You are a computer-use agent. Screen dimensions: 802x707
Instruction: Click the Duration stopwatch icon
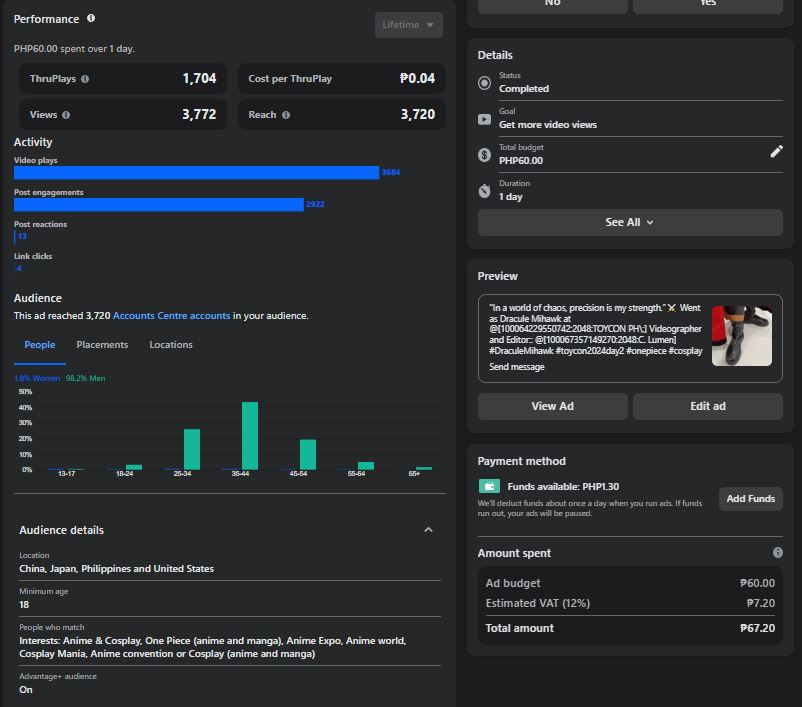click(x=485, y=190)
